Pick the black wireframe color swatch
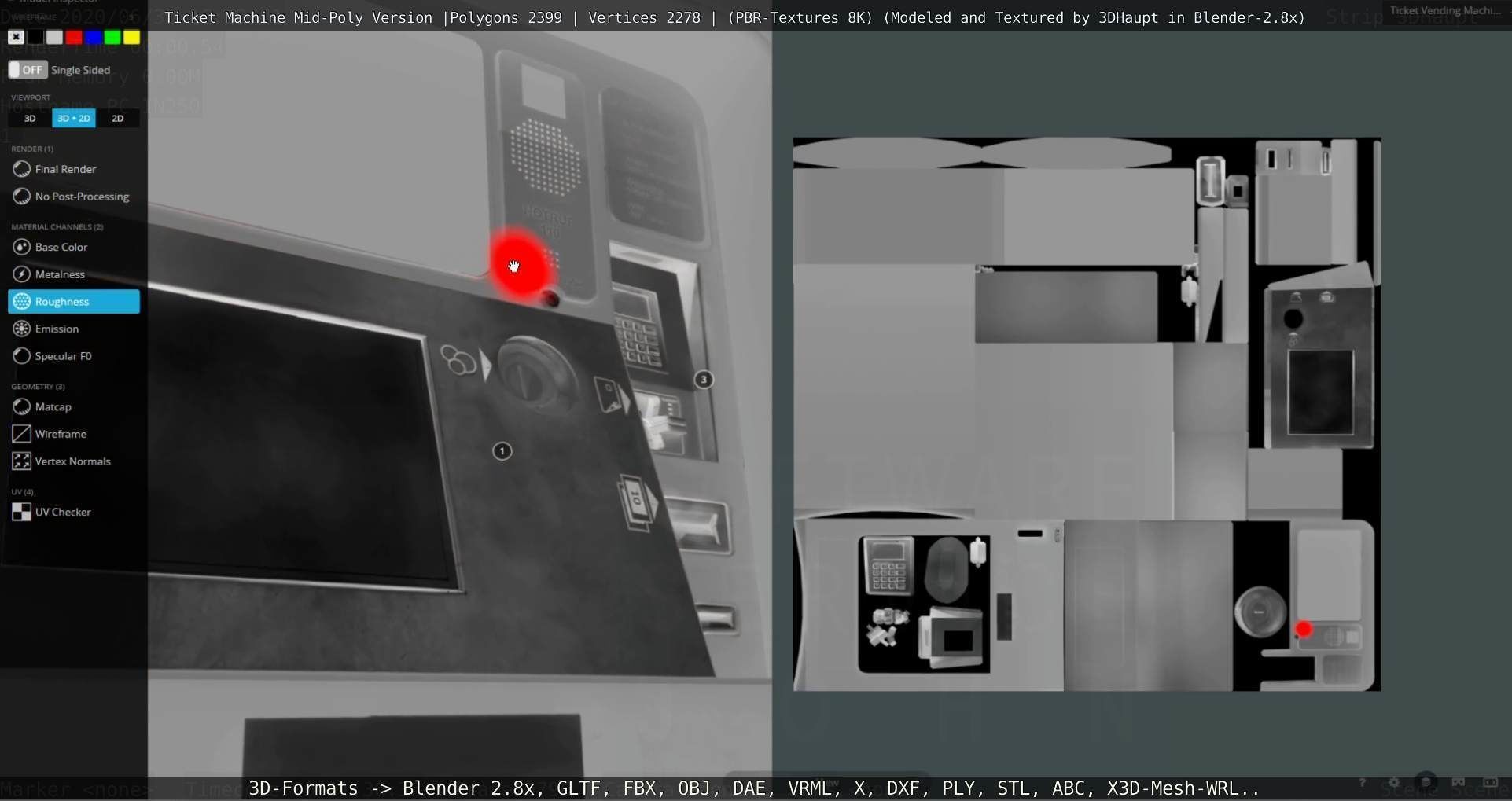 click(35, 37)
